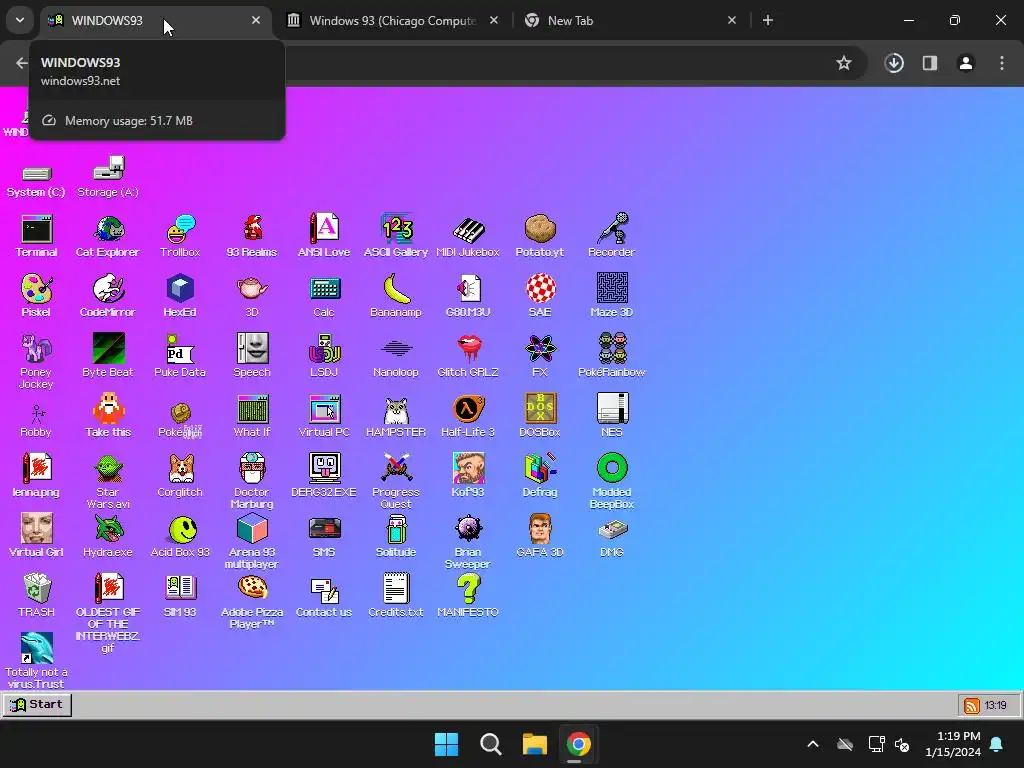Launch Hydra.exe icon

pyautogui.click(x=108, y=536)
